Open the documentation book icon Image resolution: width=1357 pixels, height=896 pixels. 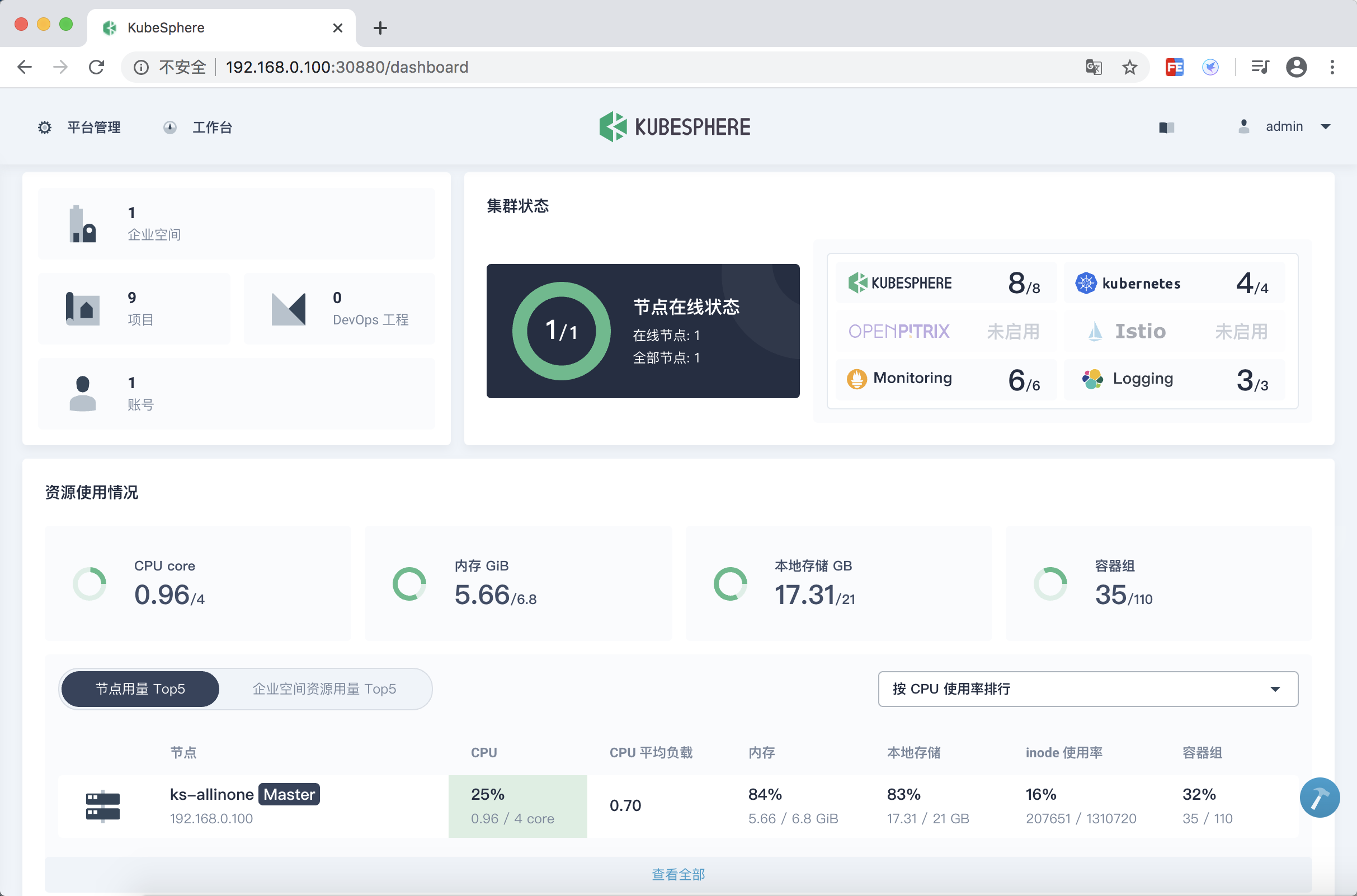[x=1166, y=127]
